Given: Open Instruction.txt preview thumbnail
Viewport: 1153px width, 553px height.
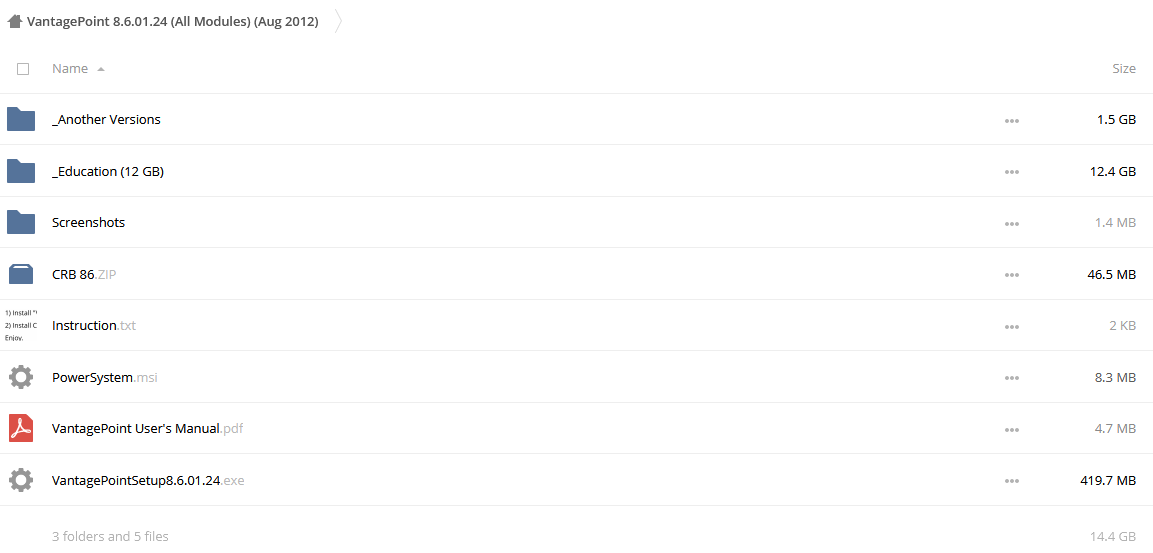Looking at the screenshot, I should pos(21,325).
